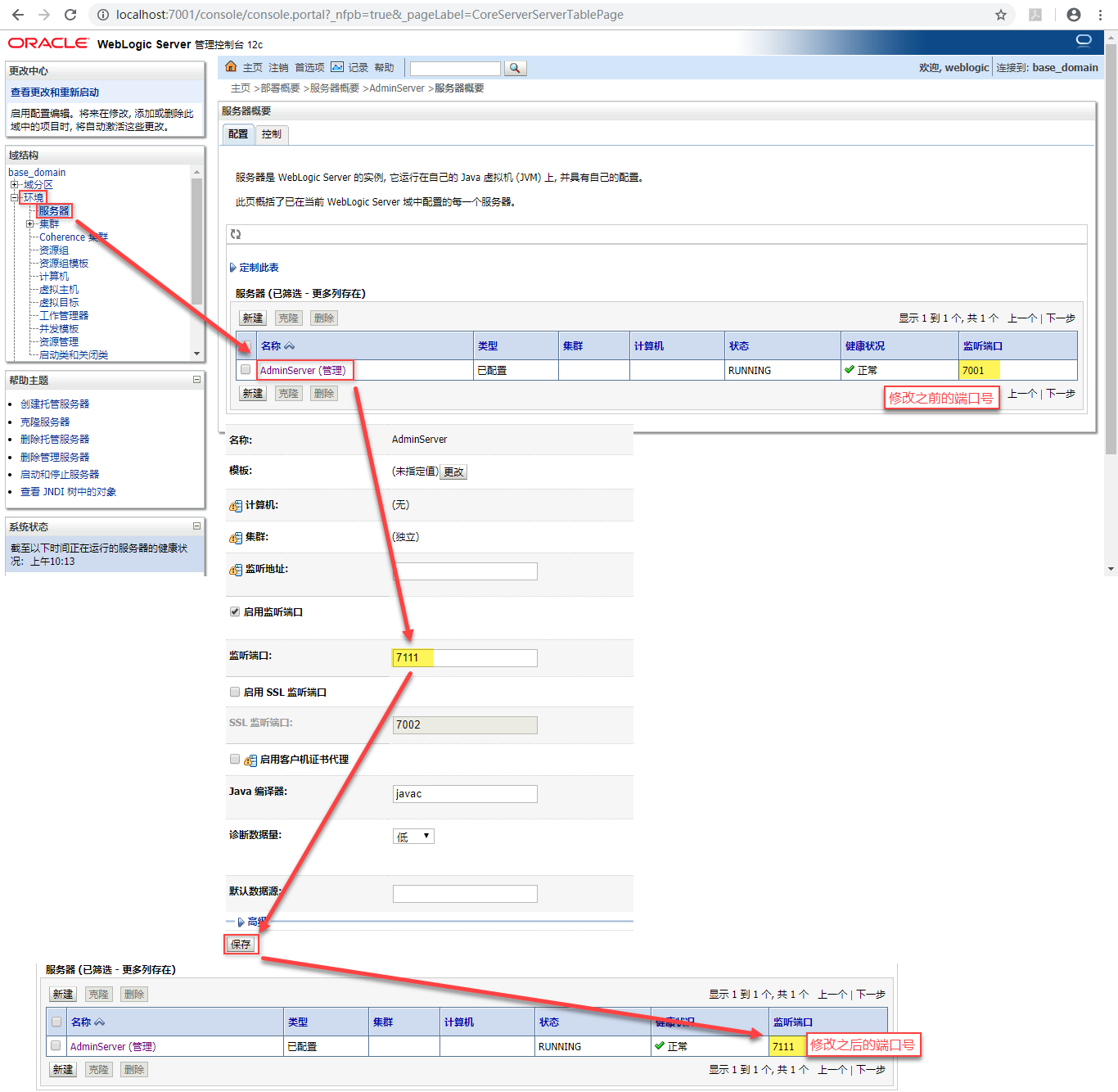Select 服务器 in the domain tree
The width and height of the screenshot is (1118, 1092).
click(54, 211)
